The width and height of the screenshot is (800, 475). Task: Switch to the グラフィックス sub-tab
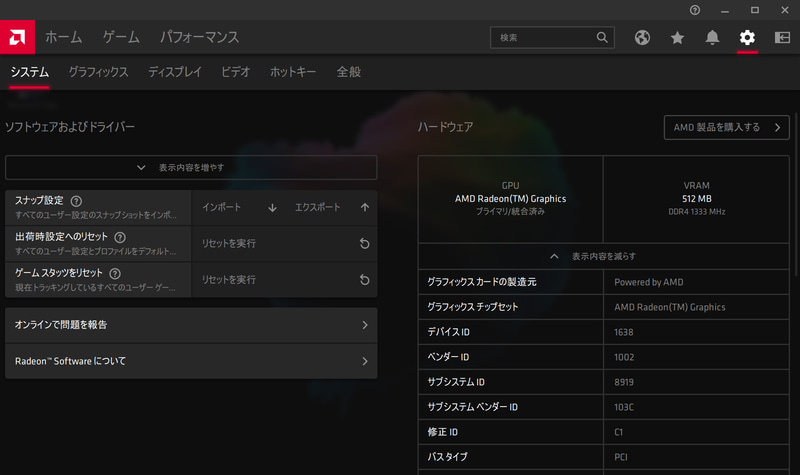(x=98, y=72)
